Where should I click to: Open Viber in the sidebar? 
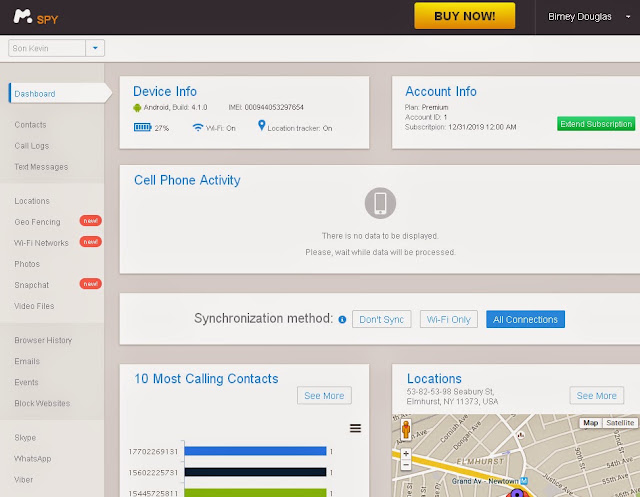(24, 480)
